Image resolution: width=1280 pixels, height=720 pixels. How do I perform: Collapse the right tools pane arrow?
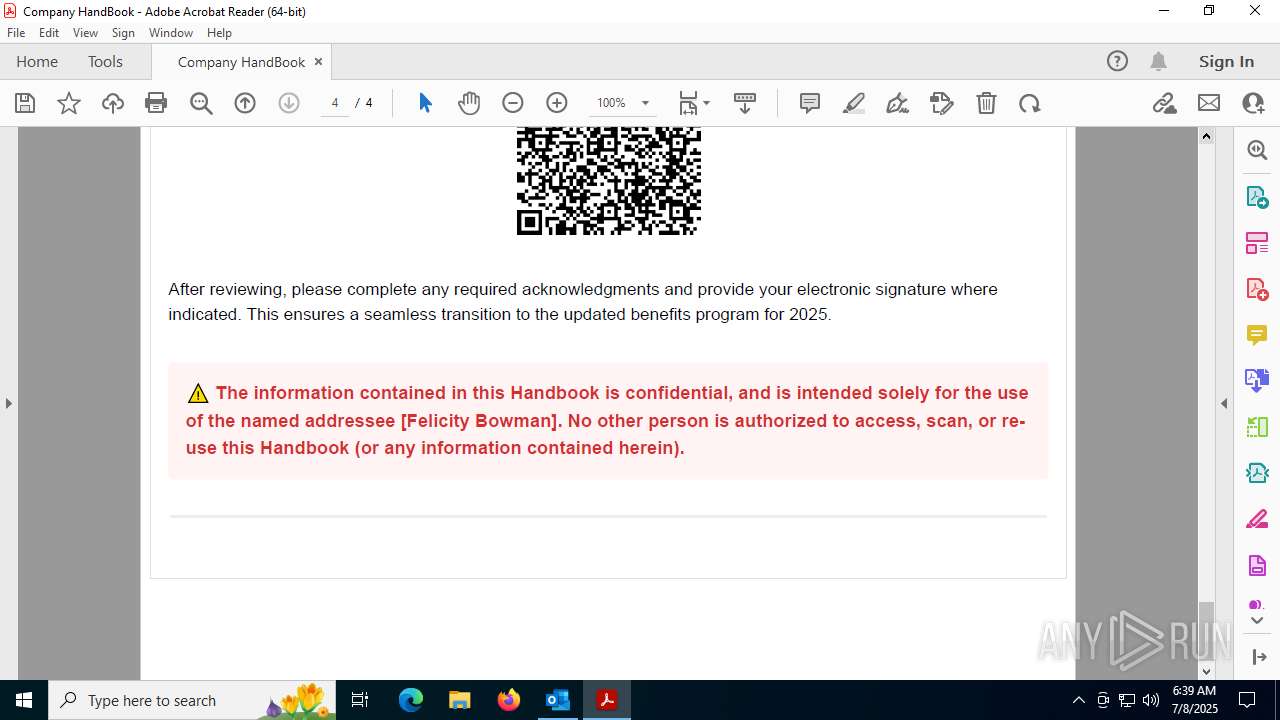[x=1224, y=404]
